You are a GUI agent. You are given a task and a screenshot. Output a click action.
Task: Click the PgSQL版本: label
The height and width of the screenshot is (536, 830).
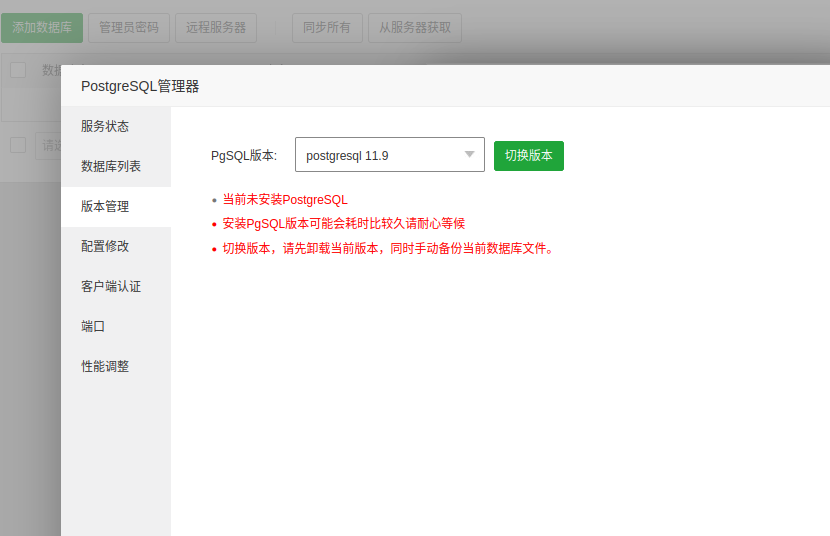244,156
